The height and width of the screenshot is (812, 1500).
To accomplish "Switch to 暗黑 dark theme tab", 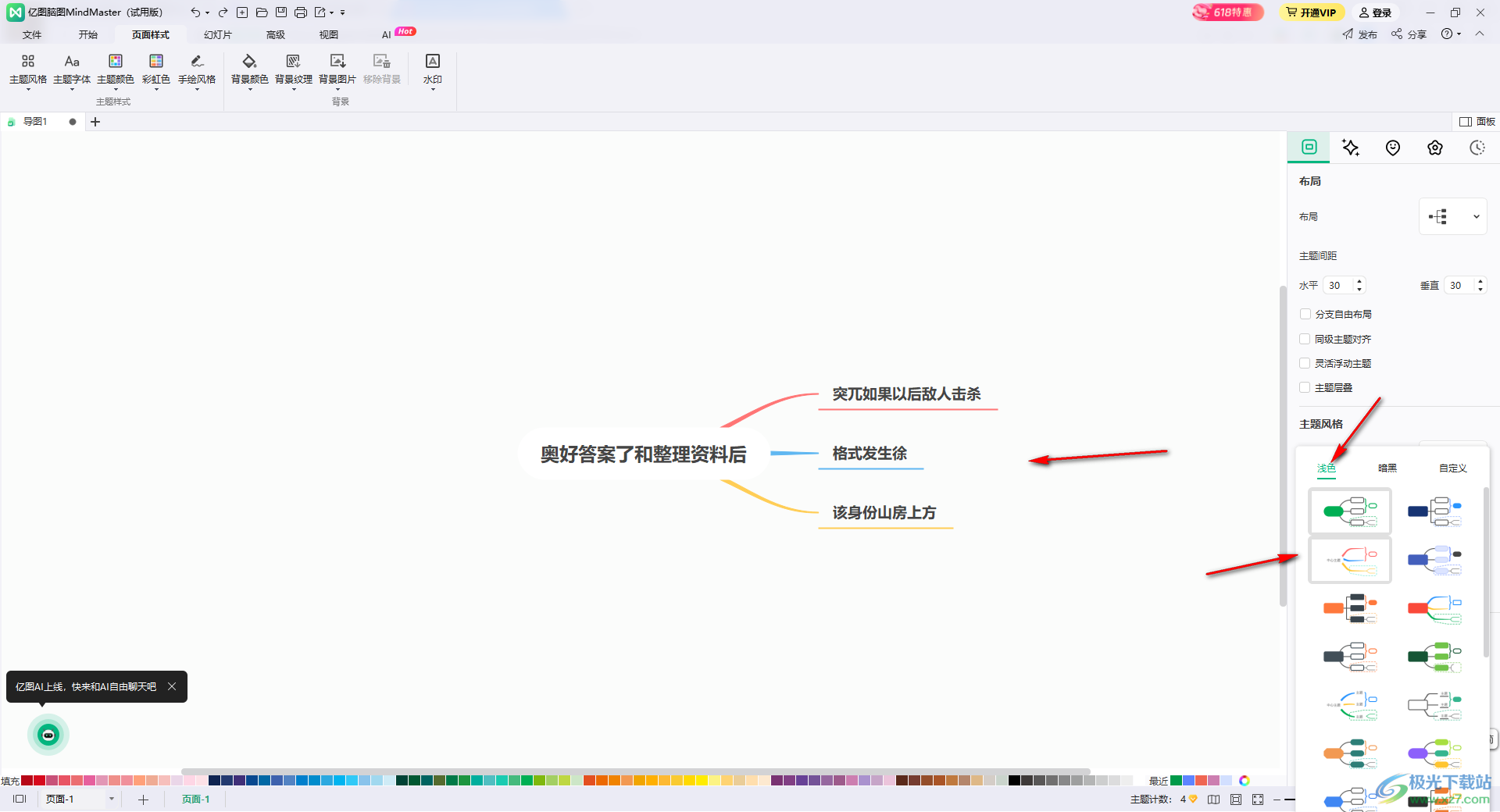I will (1387, 468).
